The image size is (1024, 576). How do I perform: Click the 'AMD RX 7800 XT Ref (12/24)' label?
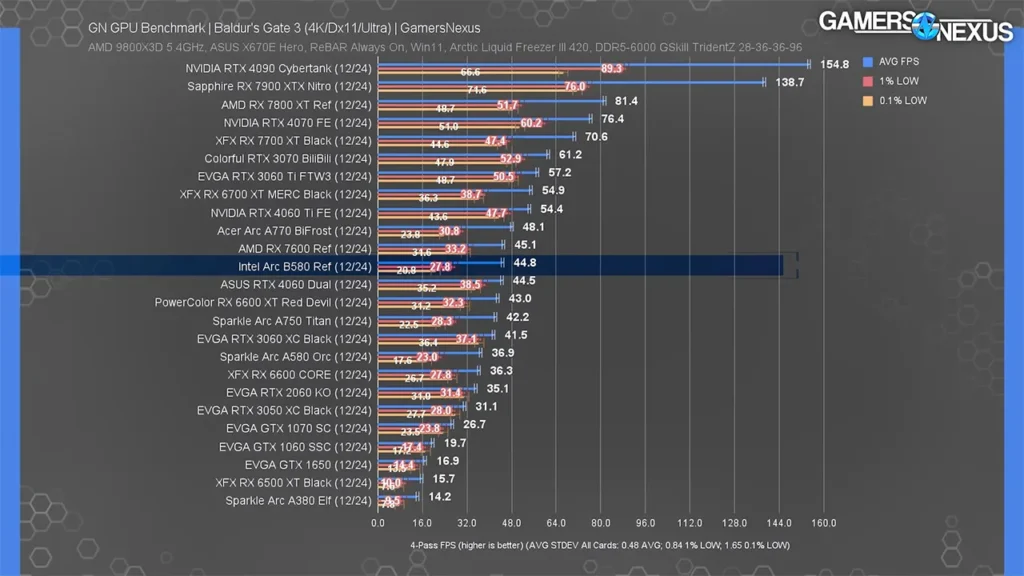296,104
